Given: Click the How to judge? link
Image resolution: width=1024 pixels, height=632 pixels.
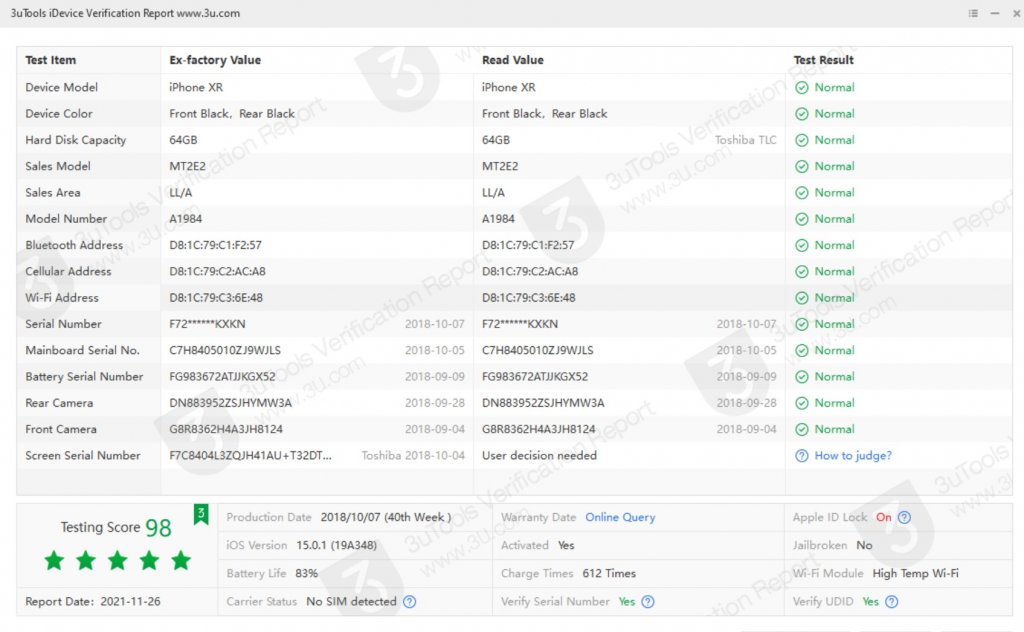Looking at the screenshot, I should tap(852, 456).
